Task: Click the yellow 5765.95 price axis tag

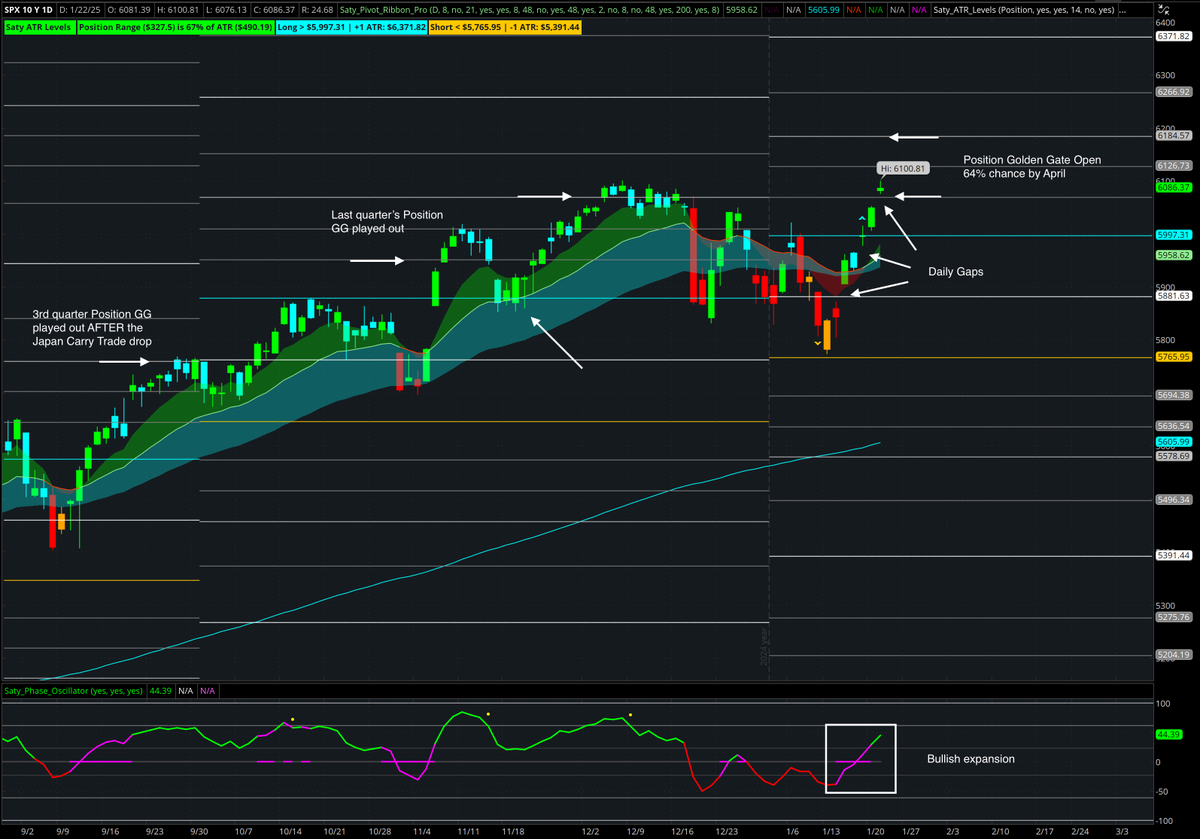Action: click(x=1173, y=357)
